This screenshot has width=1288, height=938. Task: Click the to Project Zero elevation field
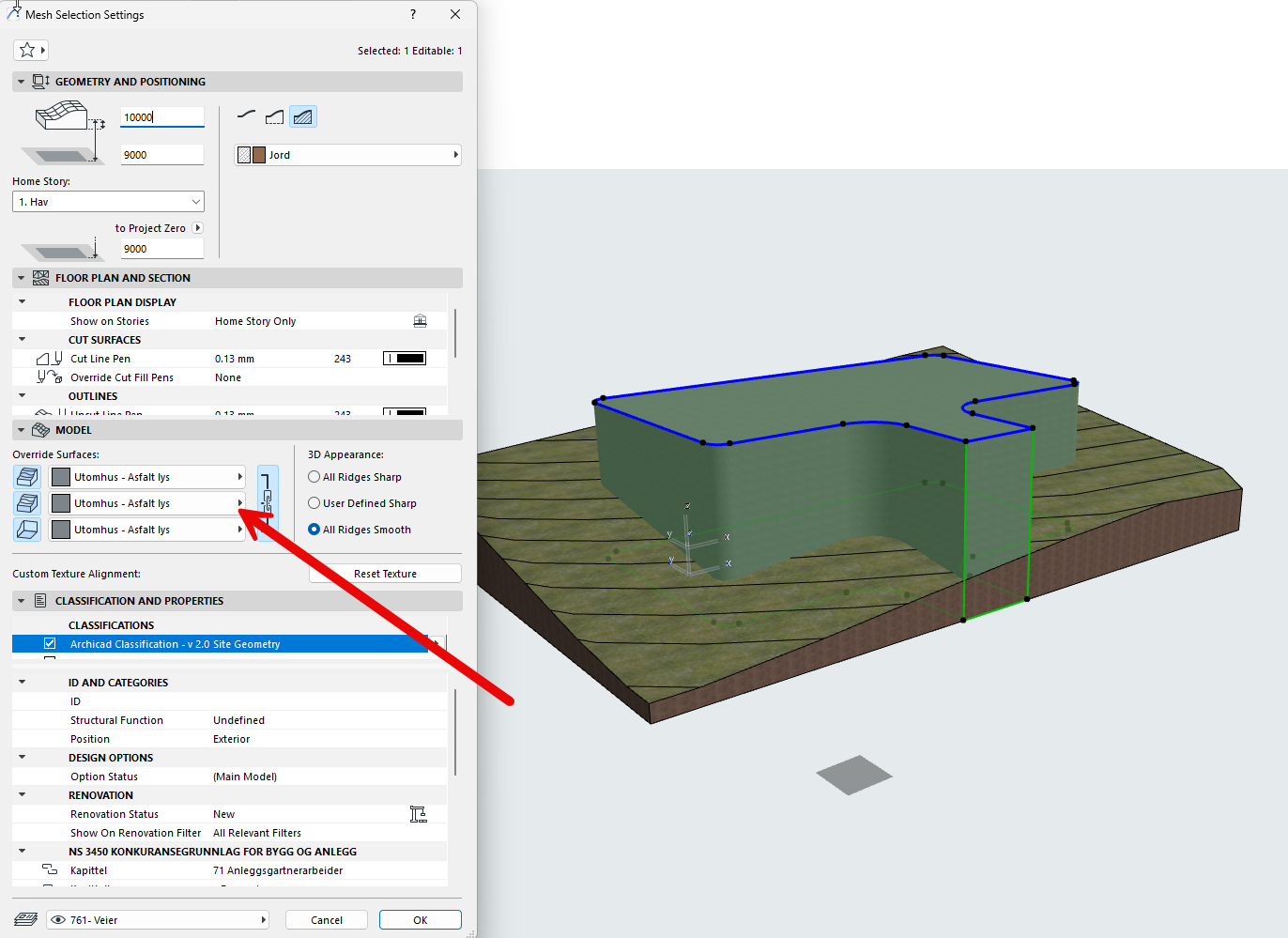pos(161,249)
